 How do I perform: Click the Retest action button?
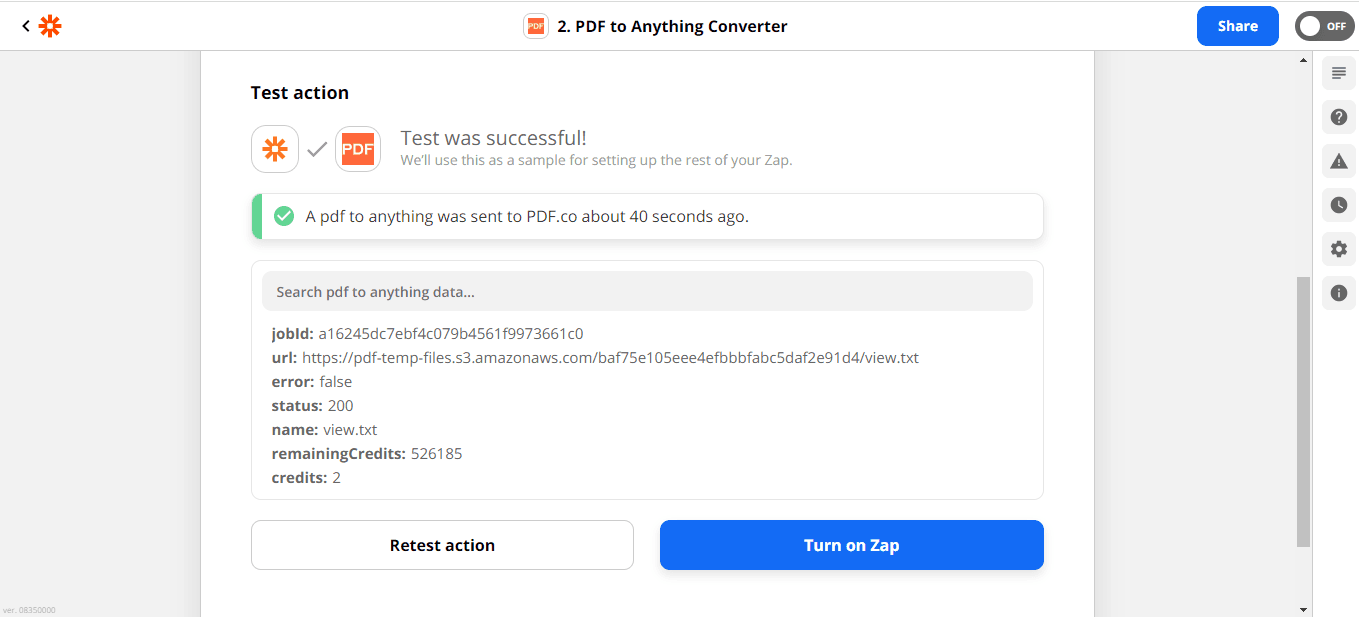tap(442, 545)
